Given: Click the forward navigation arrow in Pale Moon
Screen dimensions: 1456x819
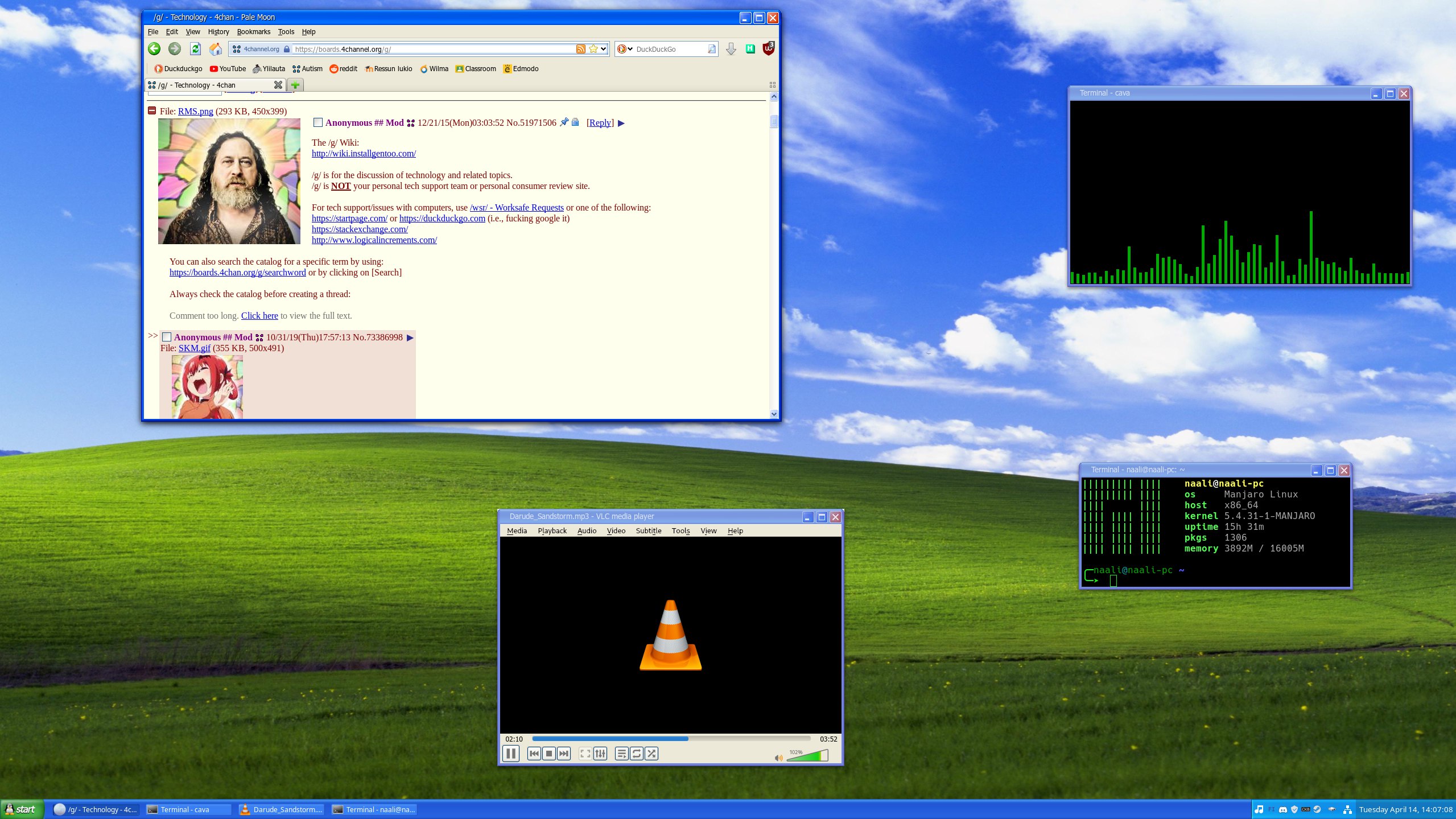Looking at the screenshot, I should 175,49.
